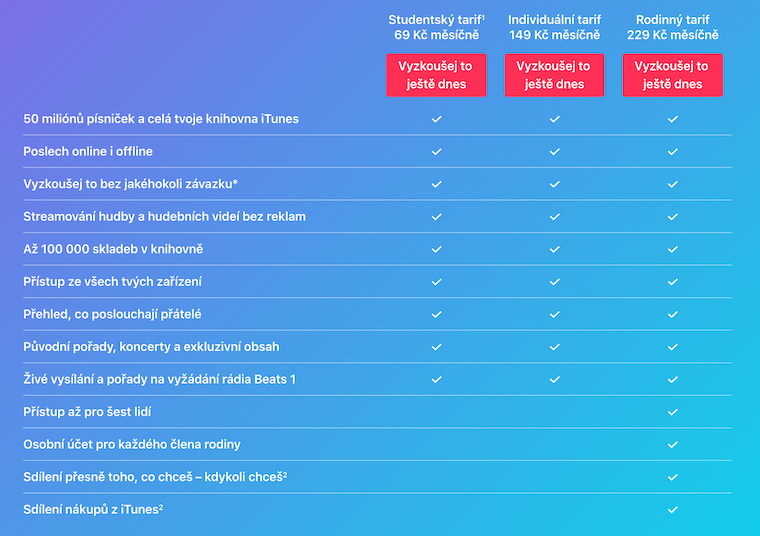The image size is (760, 536).
Task: Click Individuální checkmark for Beats 1 row
Action: 554,379
